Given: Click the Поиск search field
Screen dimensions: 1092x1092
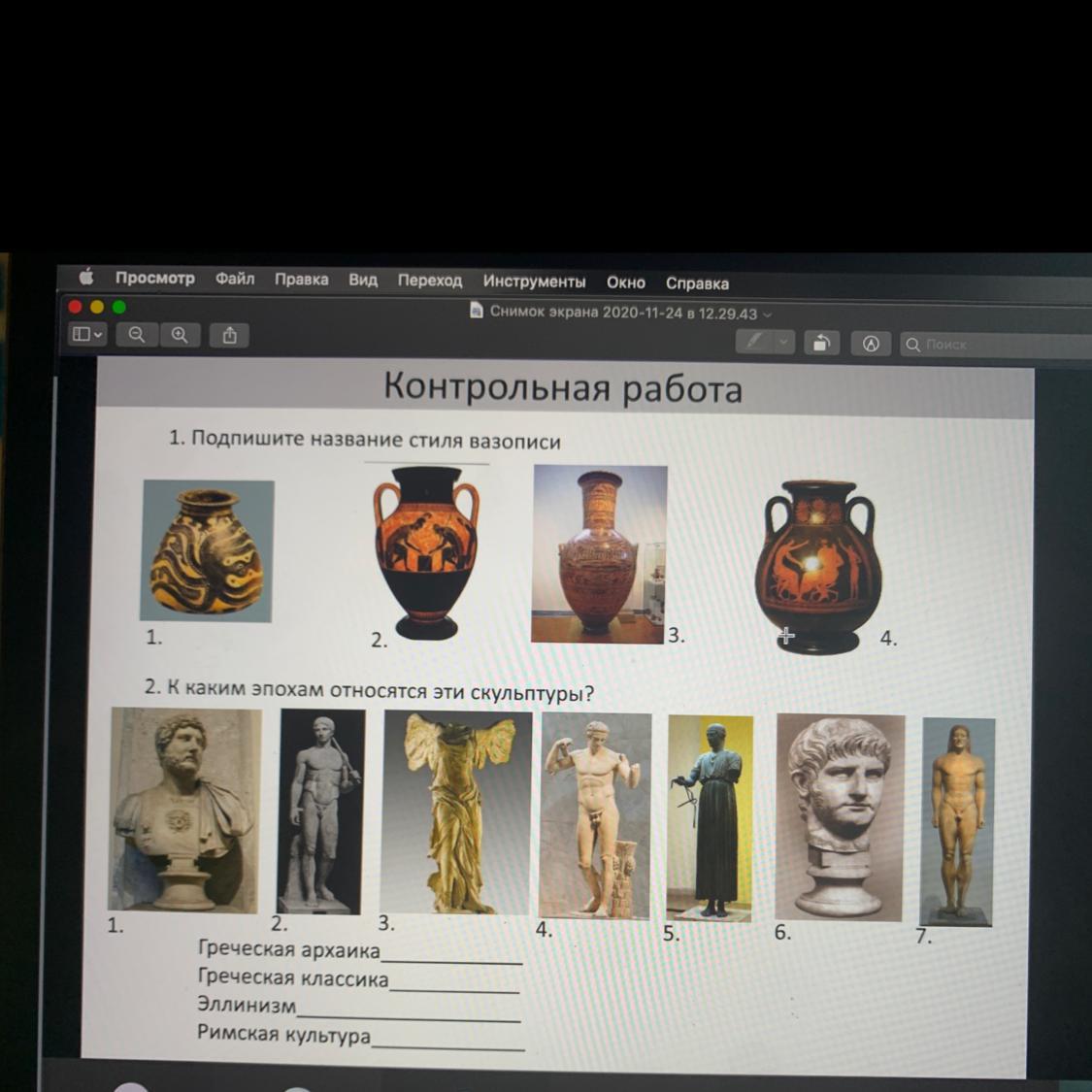Looking at the screenshot, I should click(996, 345).
